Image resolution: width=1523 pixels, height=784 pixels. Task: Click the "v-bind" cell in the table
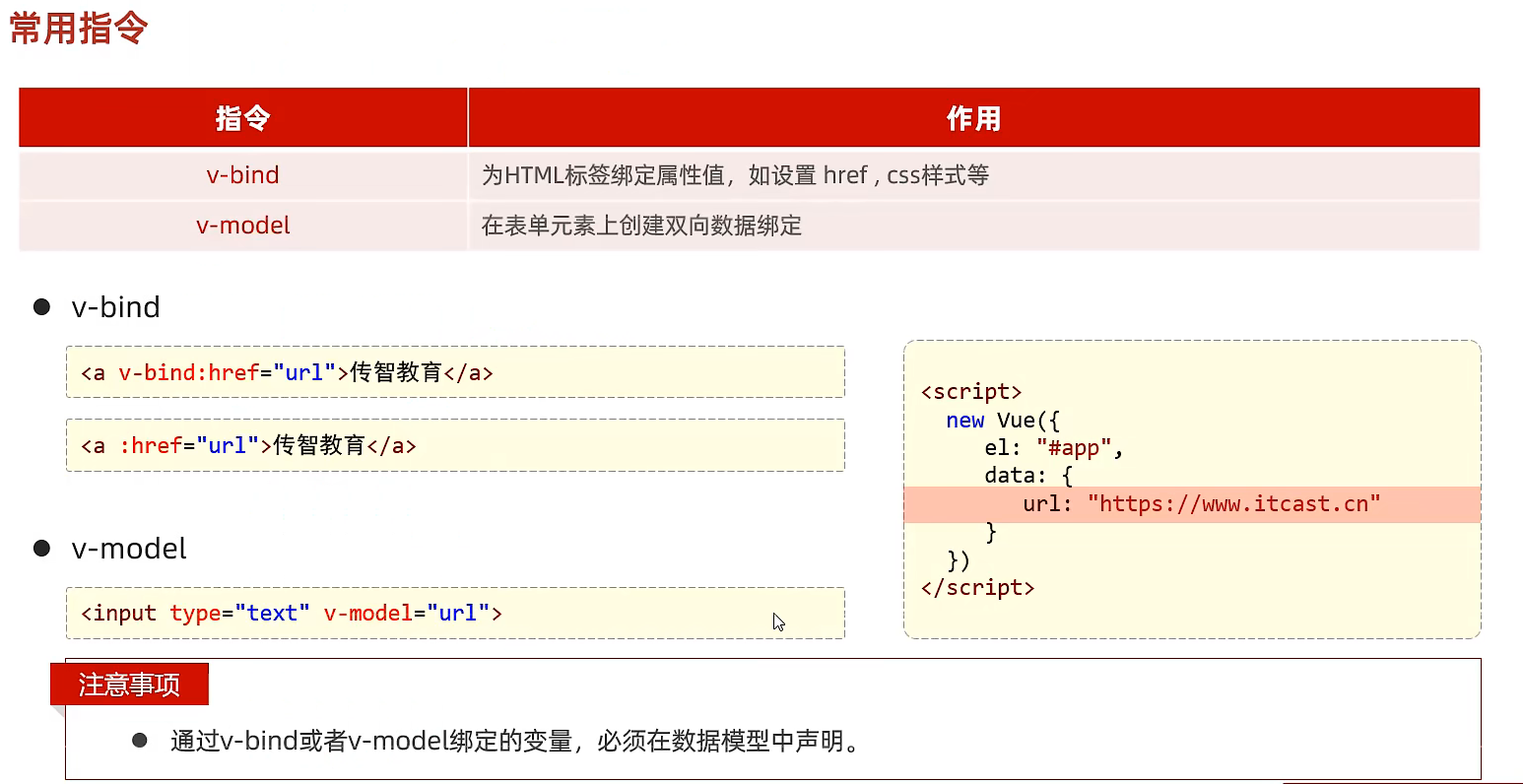pyautogui.click(x=243, y=175)
